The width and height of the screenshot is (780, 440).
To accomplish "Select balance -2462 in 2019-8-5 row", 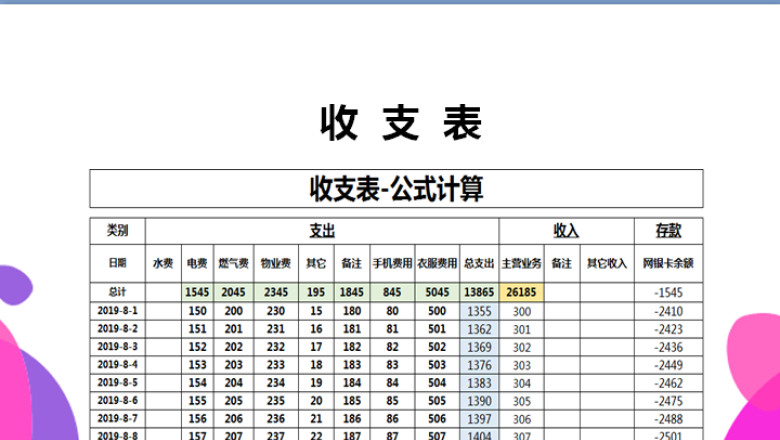I will 668,383.
